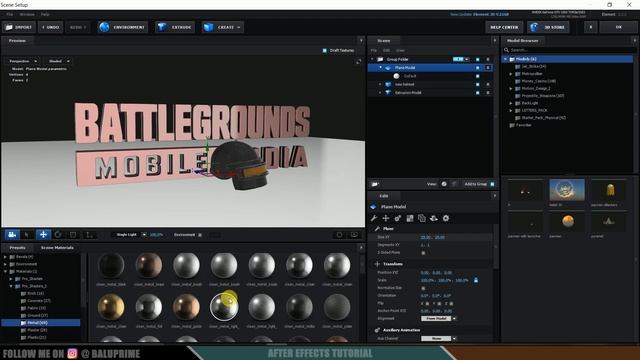Select the axis anchor tool in preview toolbar
The height and width of the screenshot is (360, 640).
89,235
